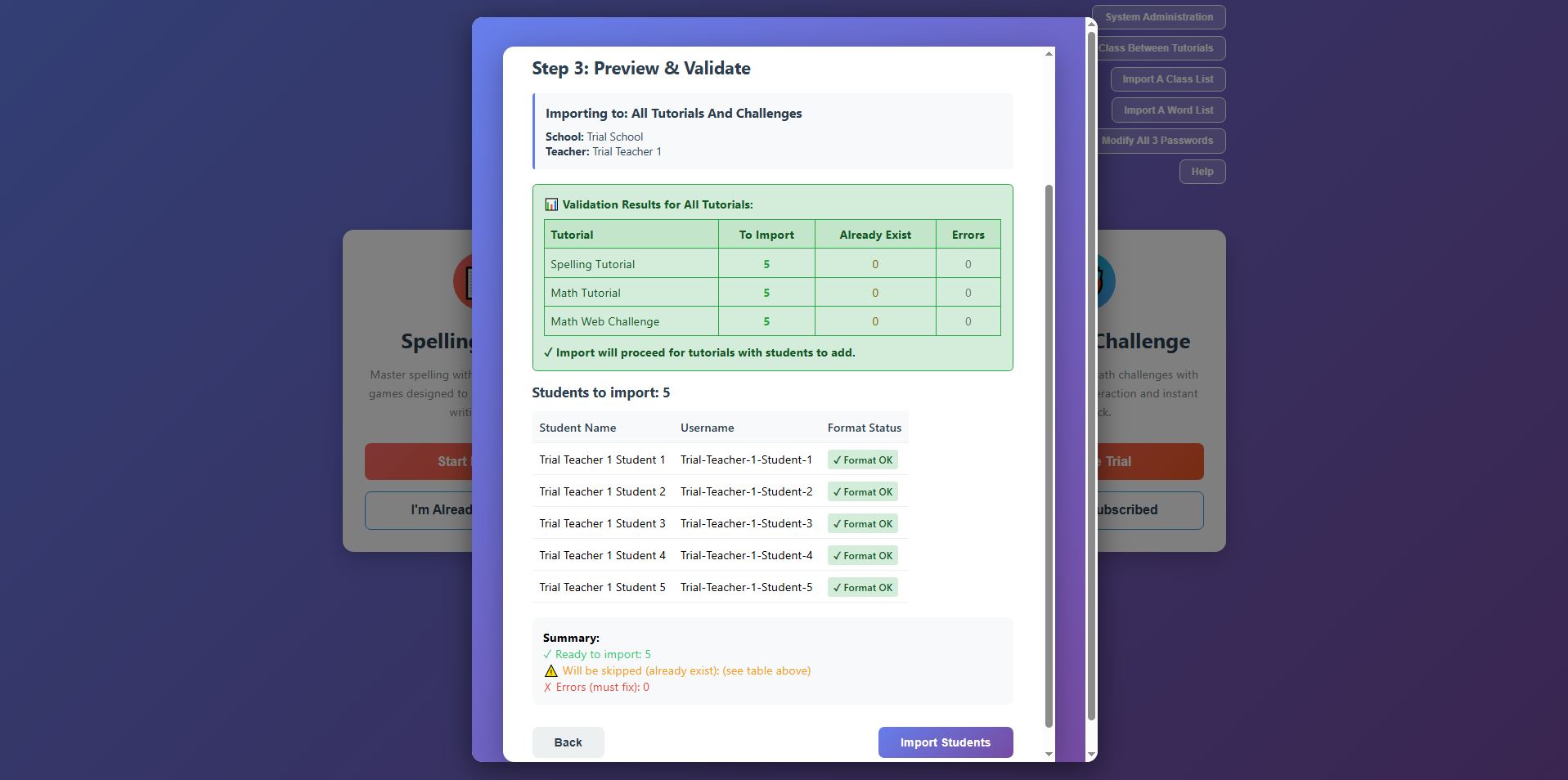Click the checkmark beside Import will proceed message
Screen dimensions: 1568x780
[x=548, y=352]
